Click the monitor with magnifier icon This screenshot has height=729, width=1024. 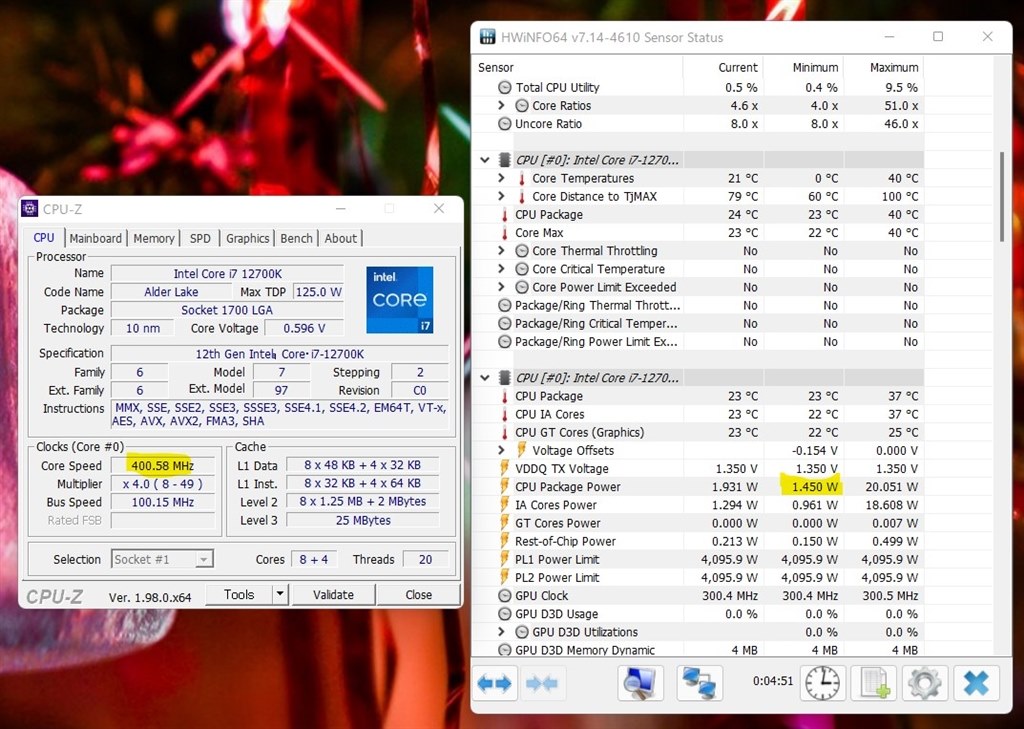click(640, 683)
